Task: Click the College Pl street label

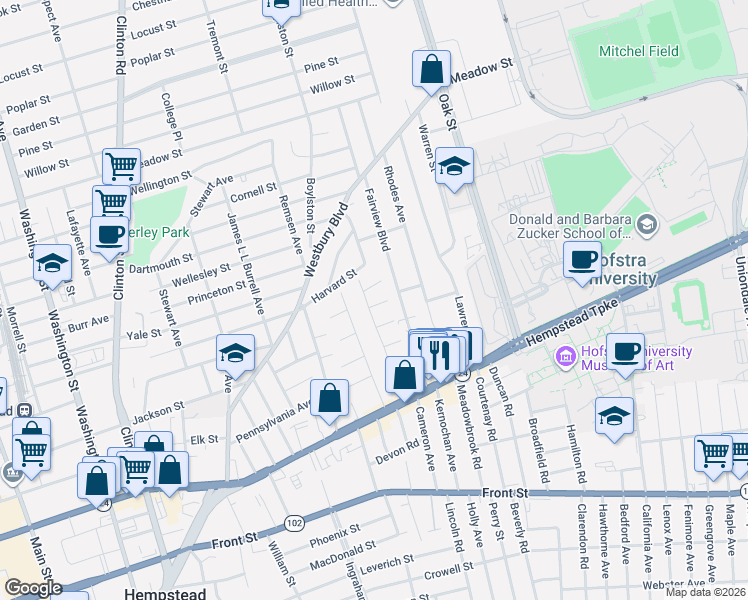Action: (x=172, y=117)
